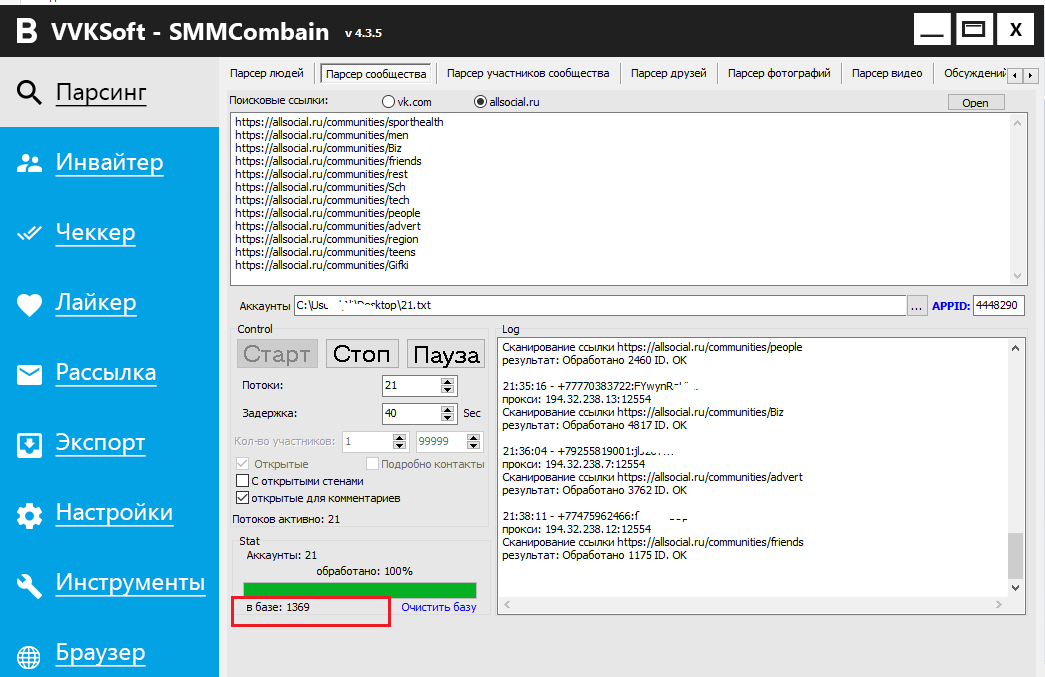The height and width of the screenshot is (677, 1045).
Task: Click the Open button
Action: click(975, 103)
